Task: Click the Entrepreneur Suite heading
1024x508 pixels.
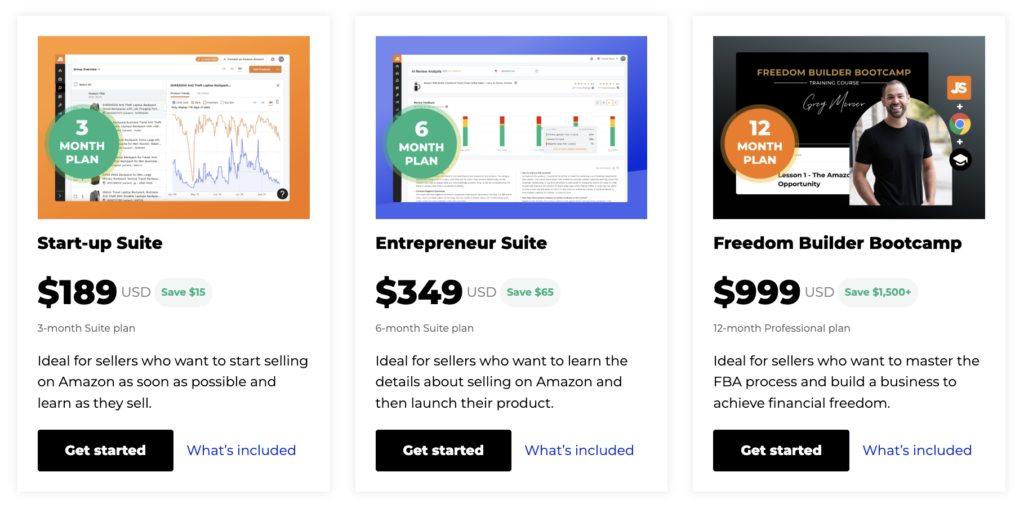Action: [461, 244]
